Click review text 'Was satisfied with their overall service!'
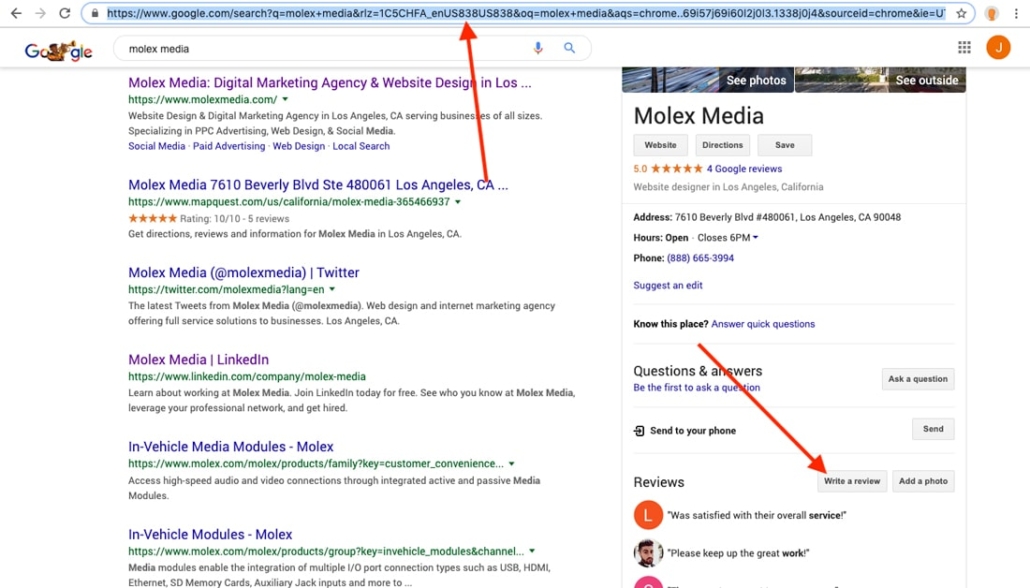1030x588 pixels. (757, 515)
